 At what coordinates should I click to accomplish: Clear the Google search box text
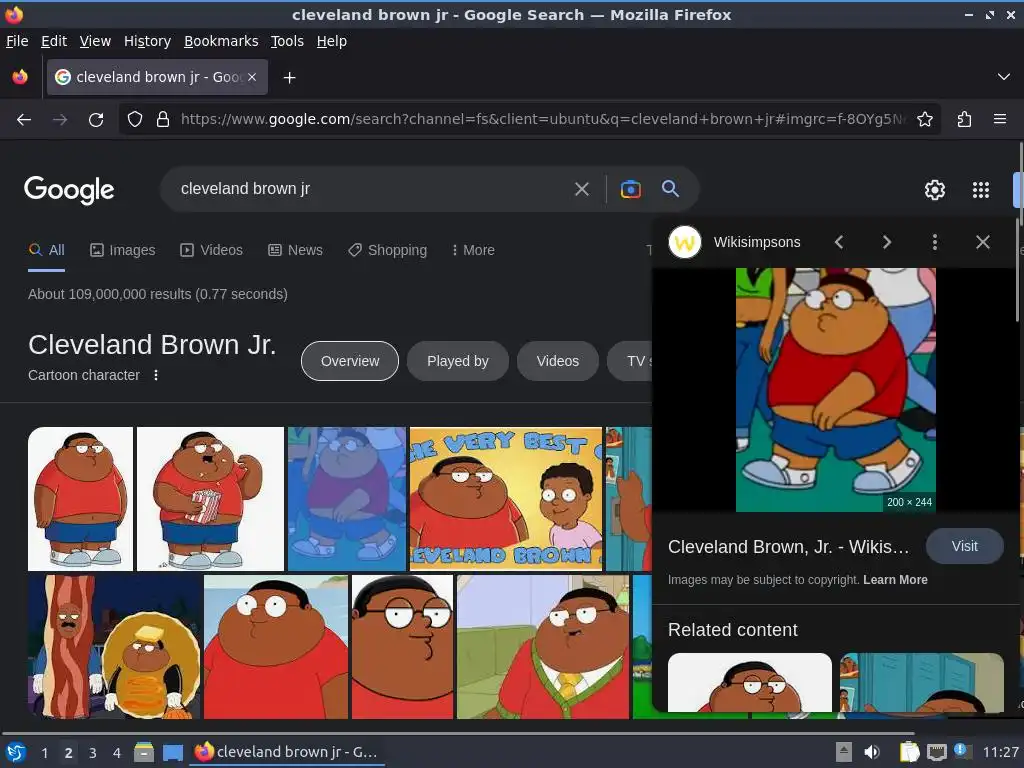(581, 189)
